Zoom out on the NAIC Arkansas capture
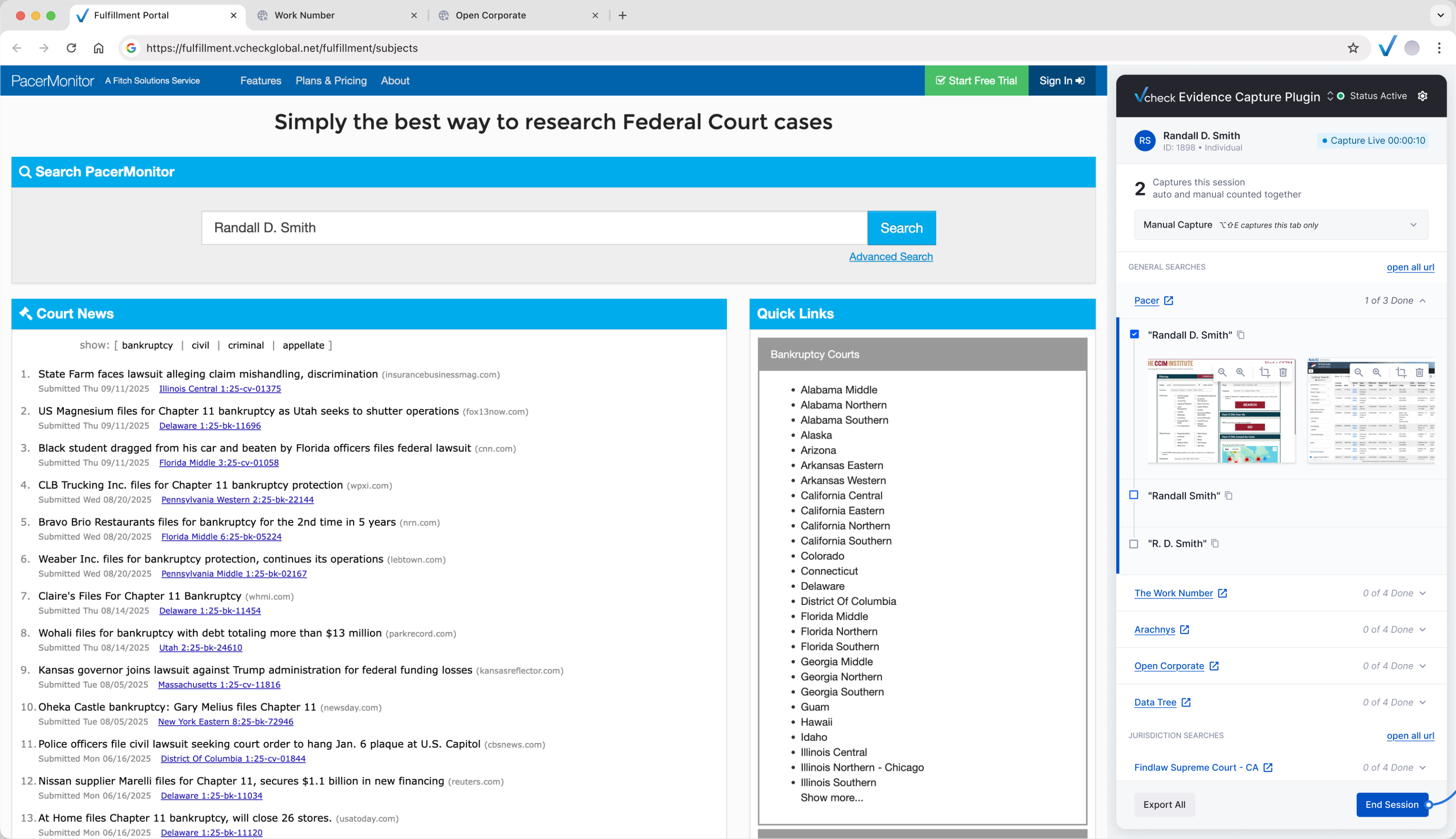Image resolution: width=1456 pixels, height=839 pixels. 1359,372
